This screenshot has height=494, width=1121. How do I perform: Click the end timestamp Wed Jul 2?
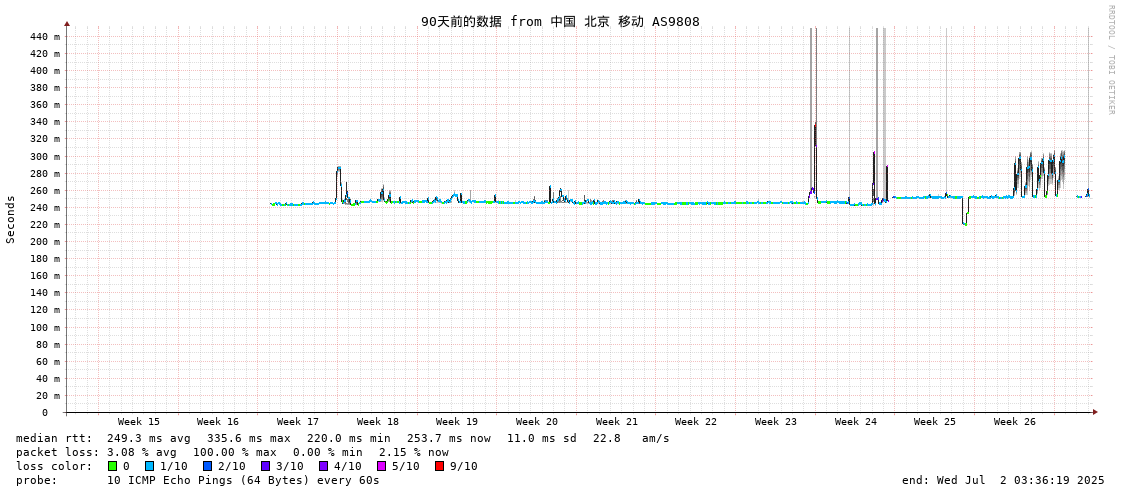[x=1004, y=480]
